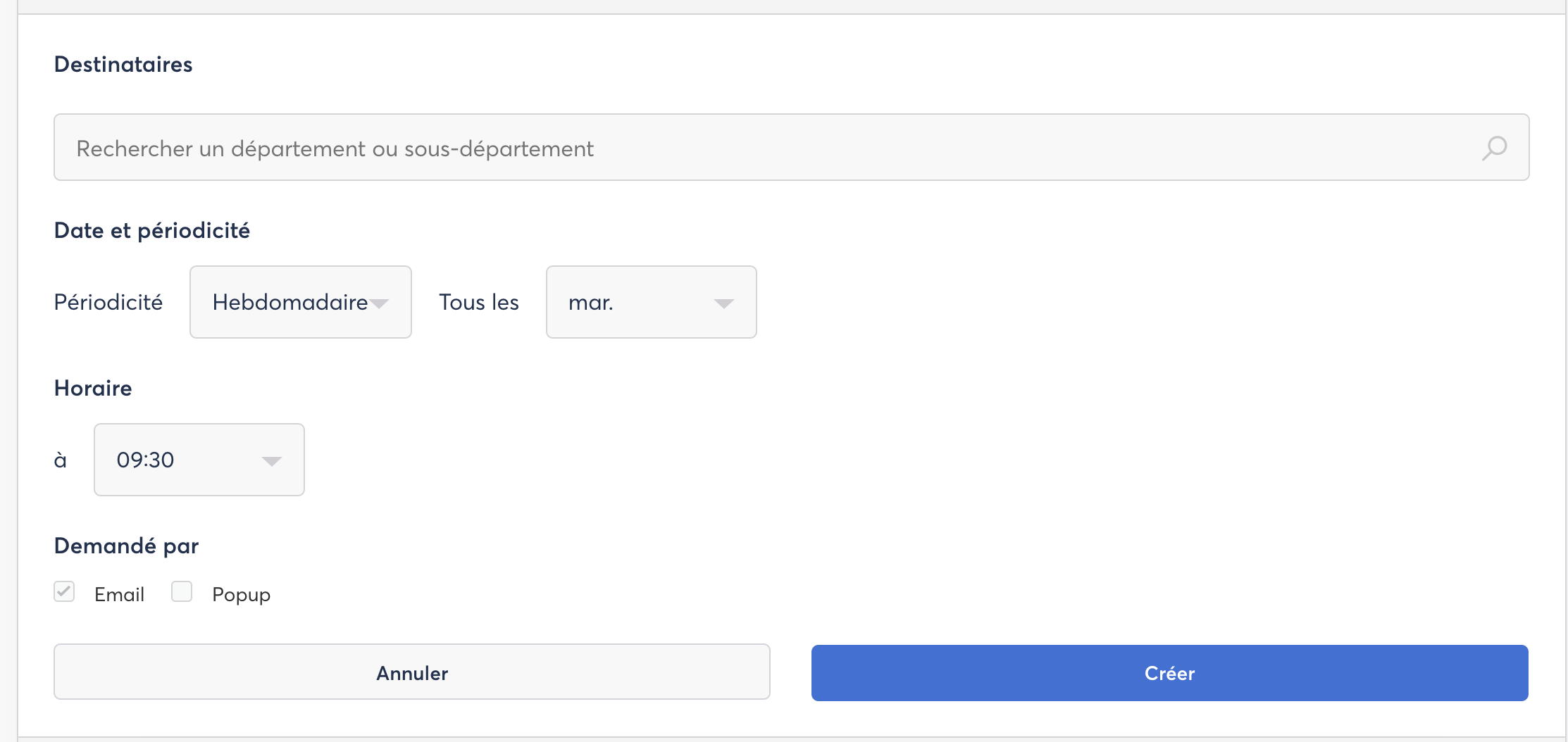
Task: Click the Email checkbox label text
Action: (x=119, y=594)
